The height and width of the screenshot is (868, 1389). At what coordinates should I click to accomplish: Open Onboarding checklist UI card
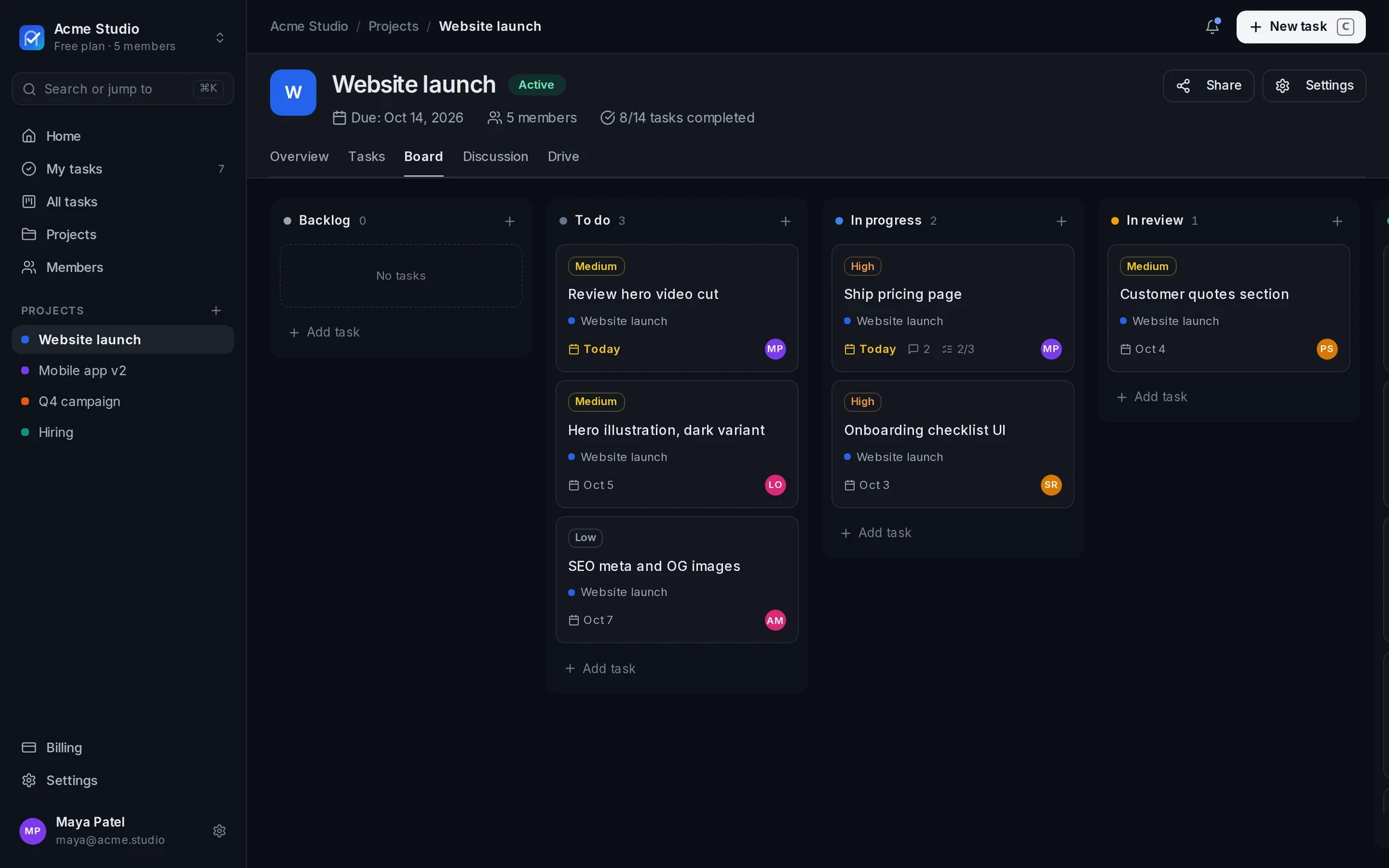tap(953, 444)
